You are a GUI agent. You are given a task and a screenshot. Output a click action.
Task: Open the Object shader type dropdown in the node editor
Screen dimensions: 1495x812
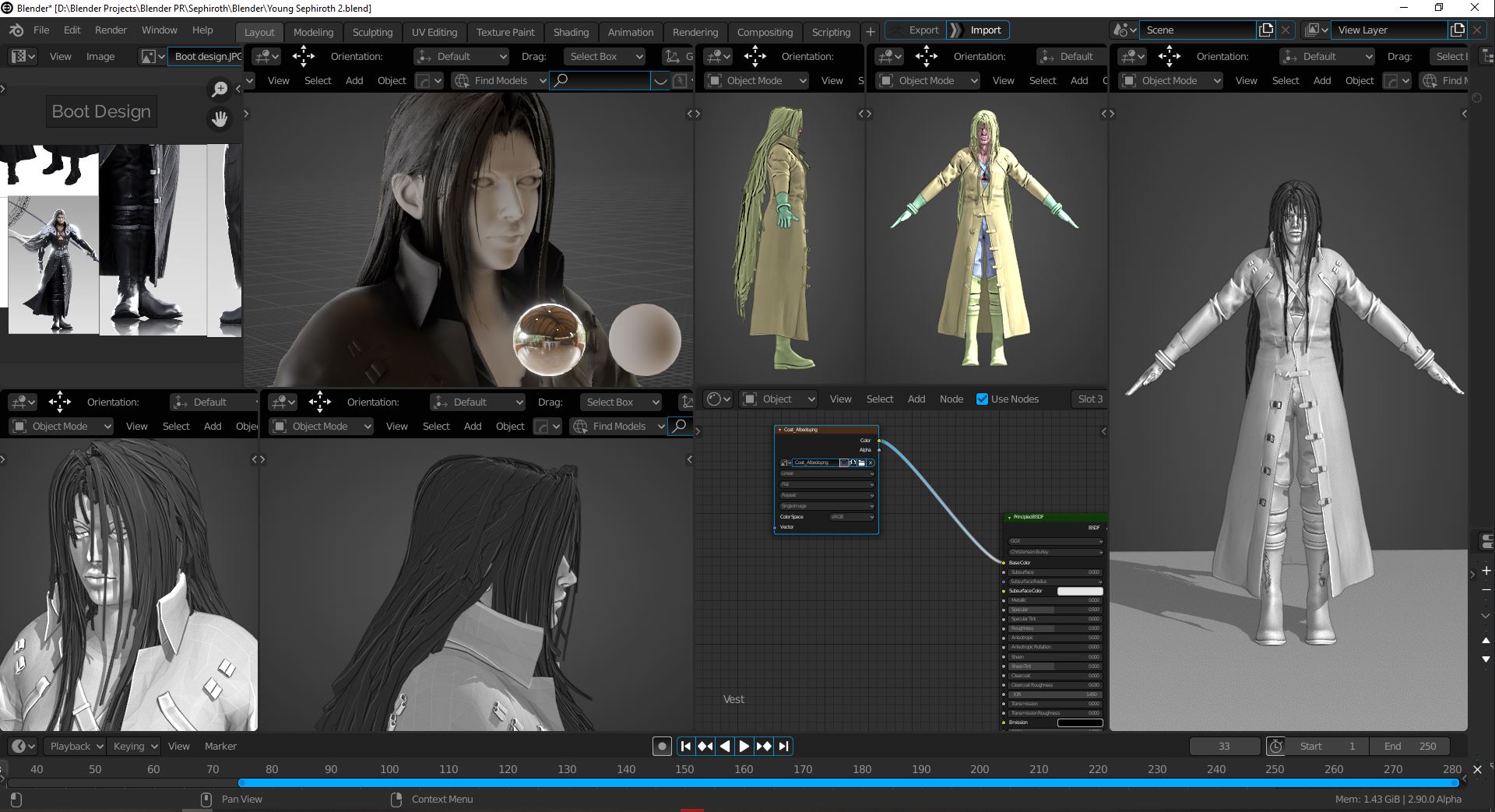click(778, 399)
